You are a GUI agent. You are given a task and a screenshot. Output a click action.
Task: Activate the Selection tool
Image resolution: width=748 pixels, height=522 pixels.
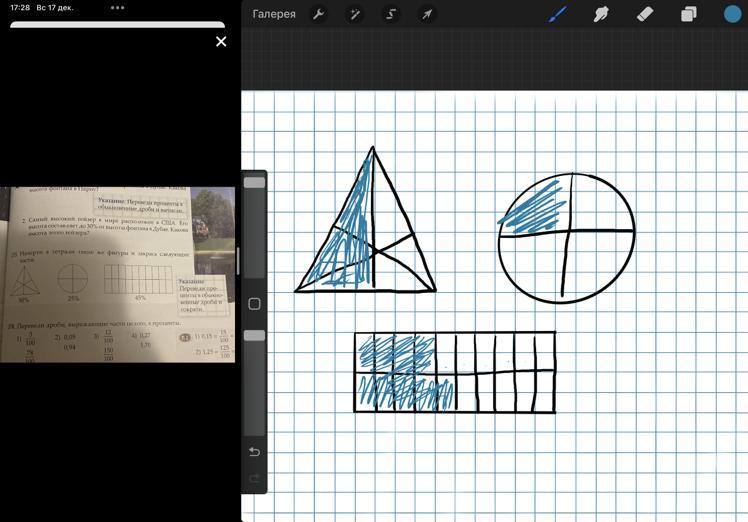pos(391,14)
